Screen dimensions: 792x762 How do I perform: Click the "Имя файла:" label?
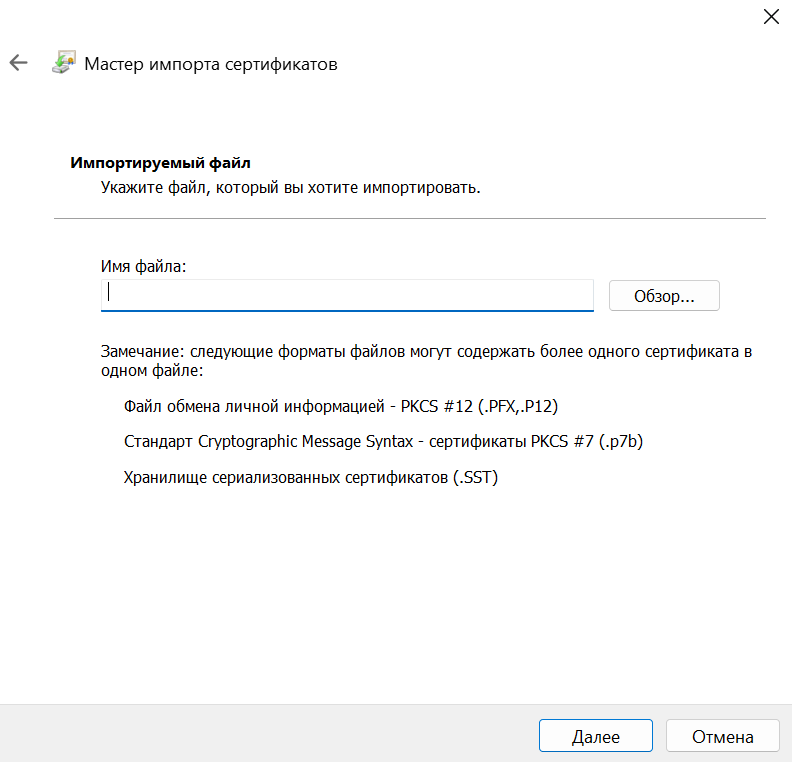click(144, 266)
